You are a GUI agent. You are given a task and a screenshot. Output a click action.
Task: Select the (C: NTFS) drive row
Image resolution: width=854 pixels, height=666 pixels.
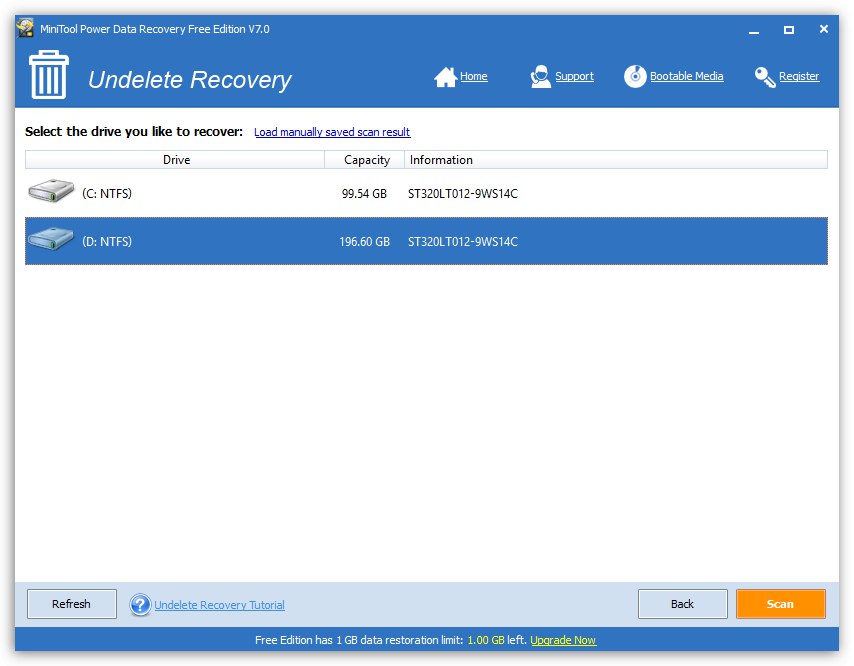pyautogui.click(x=426, y=193)
